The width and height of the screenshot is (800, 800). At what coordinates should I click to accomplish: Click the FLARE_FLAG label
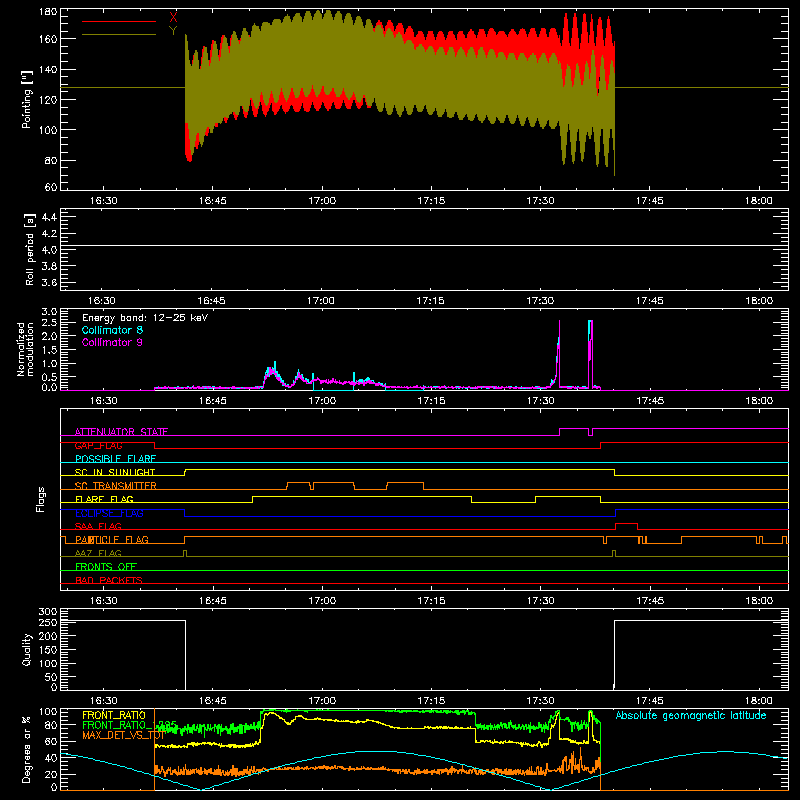104,499
